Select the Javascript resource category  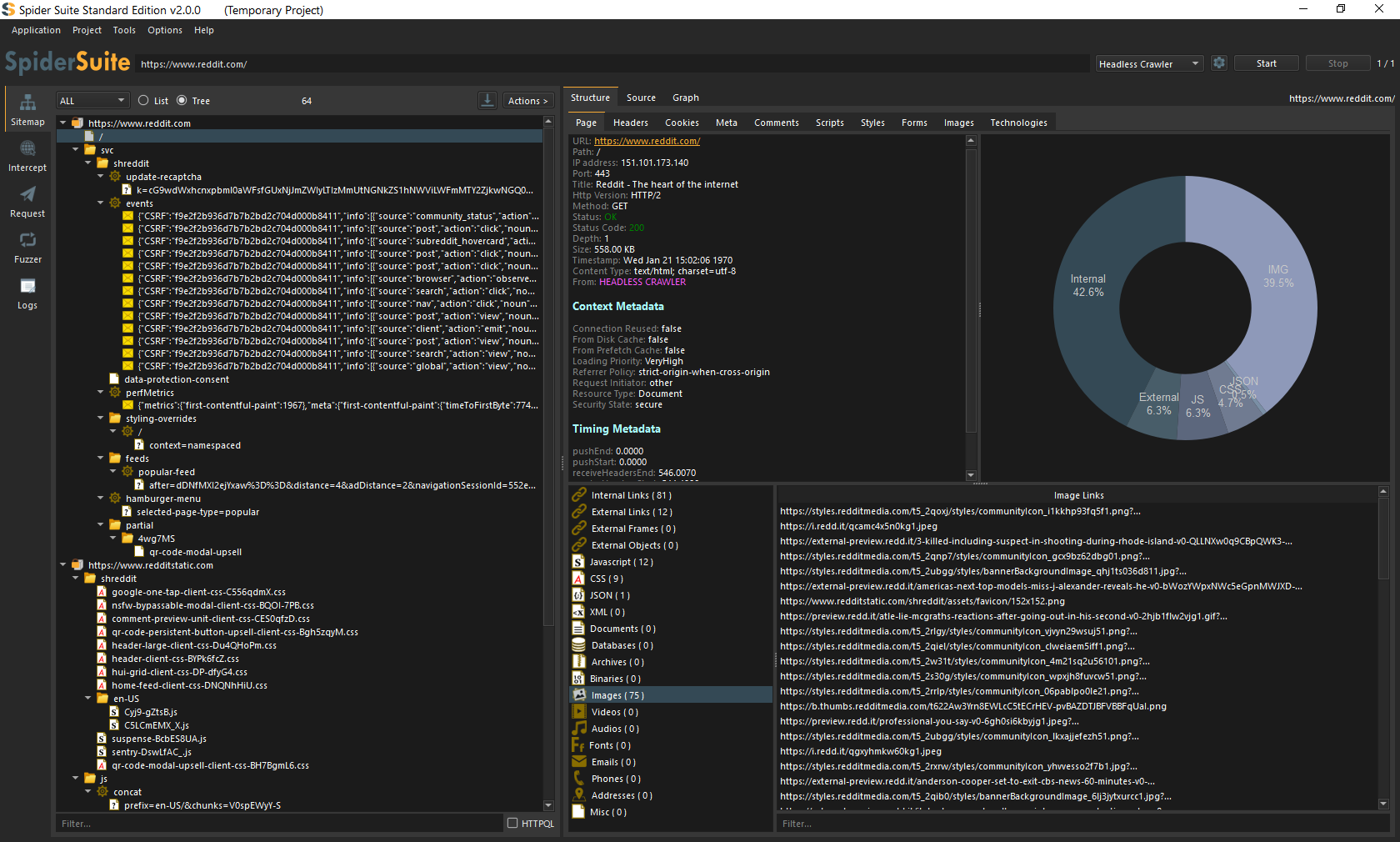(x=621, y=562)
